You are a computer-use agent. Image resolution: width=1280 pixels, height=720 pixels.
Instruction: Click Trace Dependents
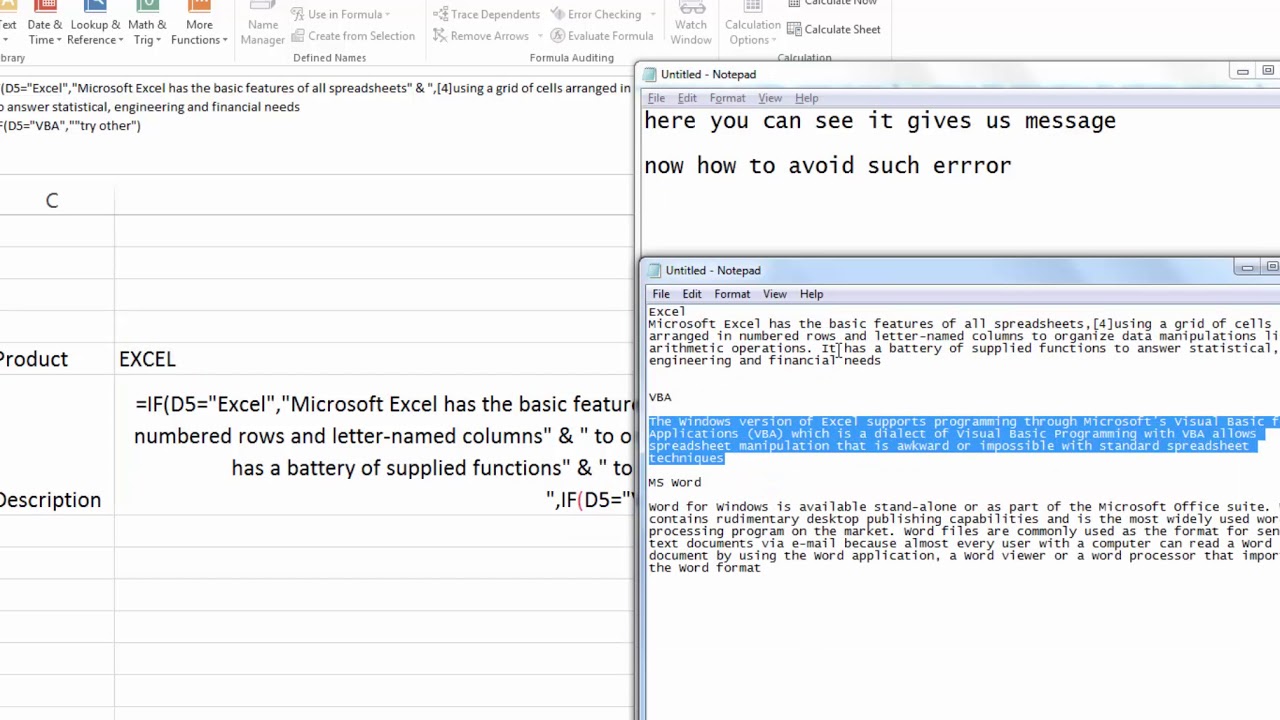click(486, 14)
